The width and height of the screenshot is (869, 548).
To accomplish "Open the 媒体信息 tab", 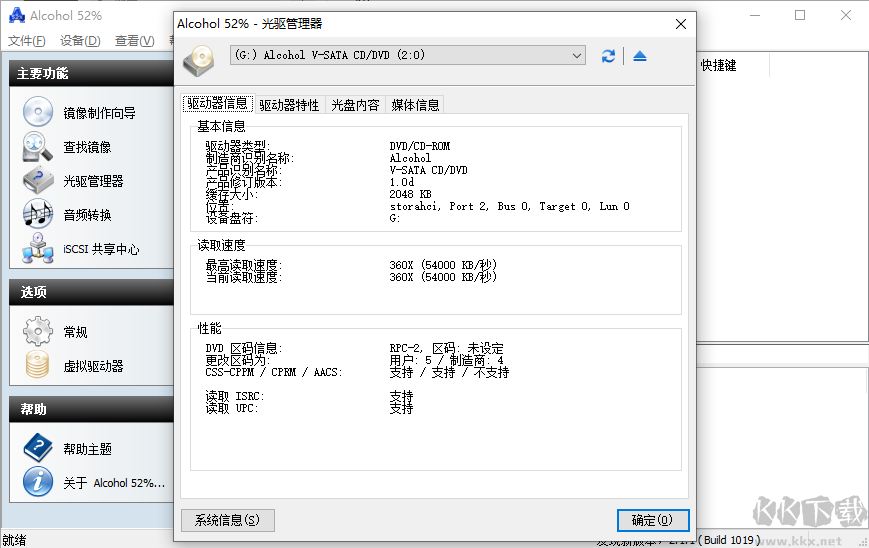I will point(415,105).
